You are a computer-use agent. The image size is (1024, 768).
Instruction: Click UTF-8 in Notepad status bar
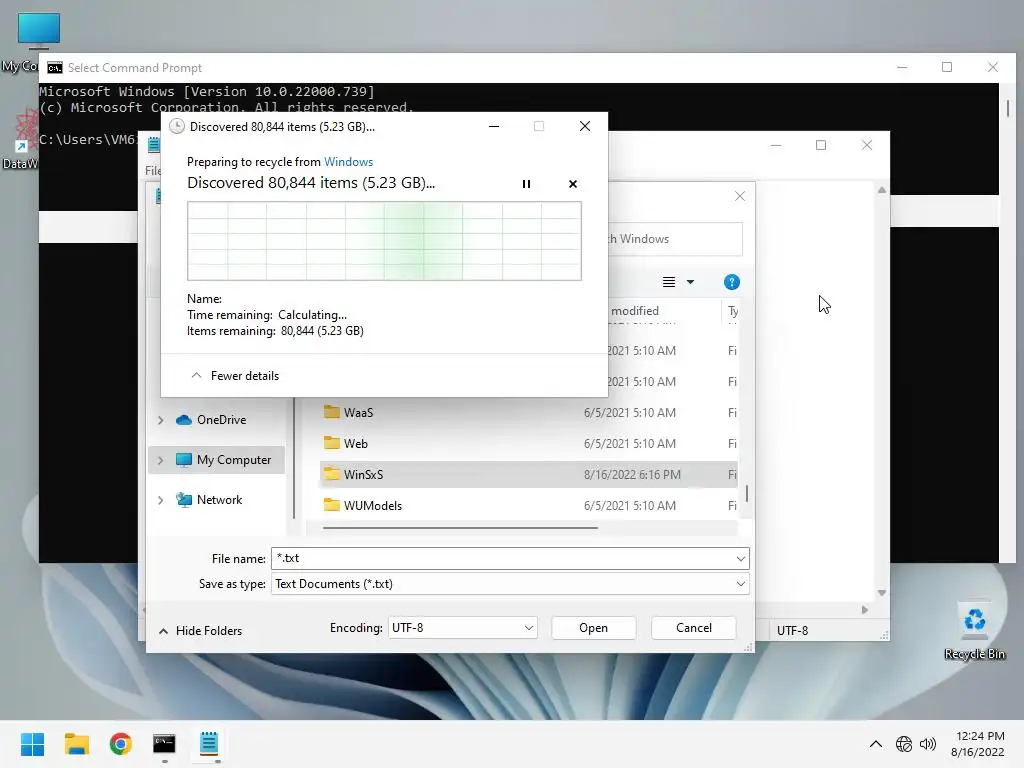(x=792, y=631)
